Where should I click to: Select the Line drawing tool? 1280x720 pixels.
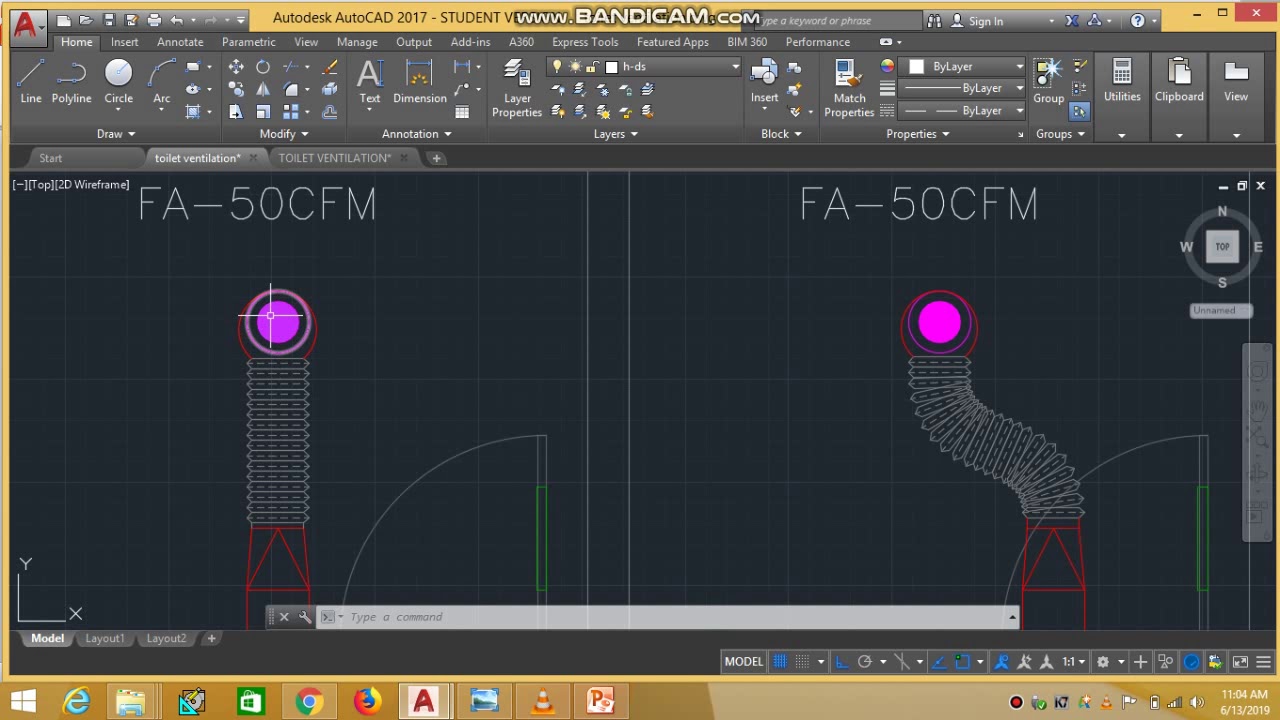31,81
